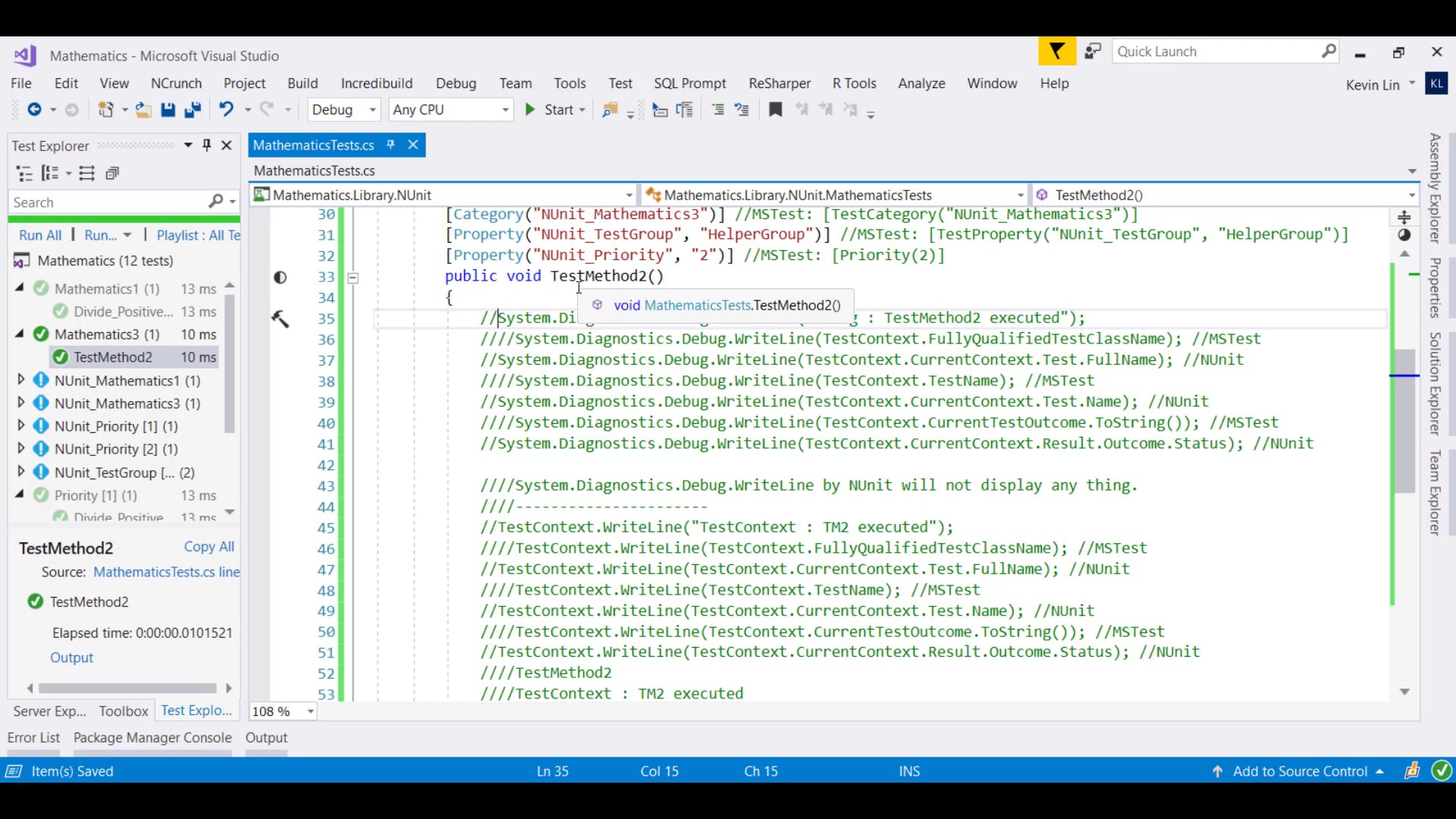The width and height of the screenshot is (1456, 819).
Task: Click Copy All in TestMethod2 summary
Action: click(x=209, y=547)
